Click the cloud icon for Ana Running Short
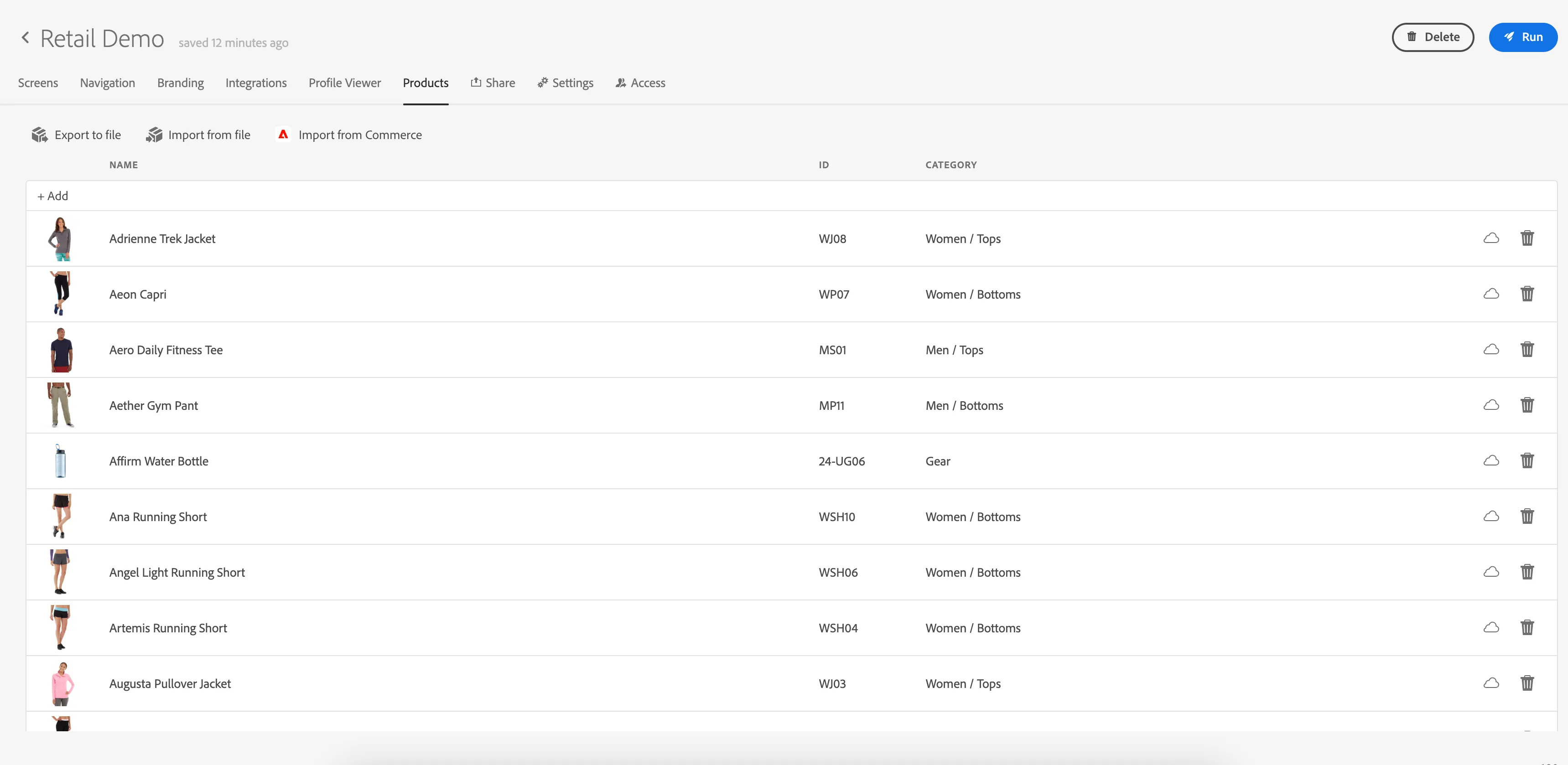The height and width of the screenshot is (765, 1568). click(1491, 516)
